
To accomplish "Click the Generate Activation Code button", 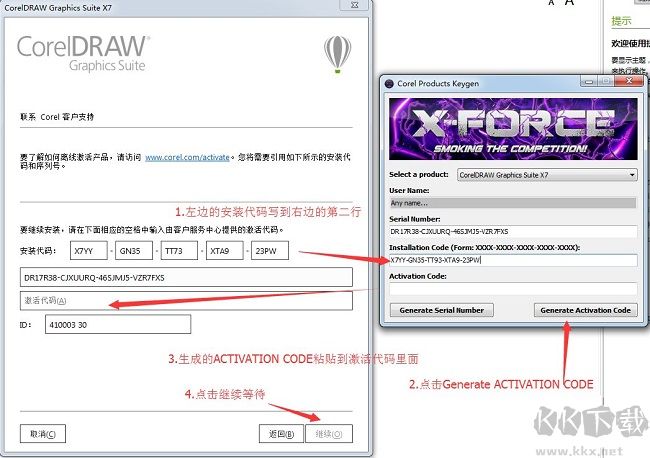I will pos(585,310).
